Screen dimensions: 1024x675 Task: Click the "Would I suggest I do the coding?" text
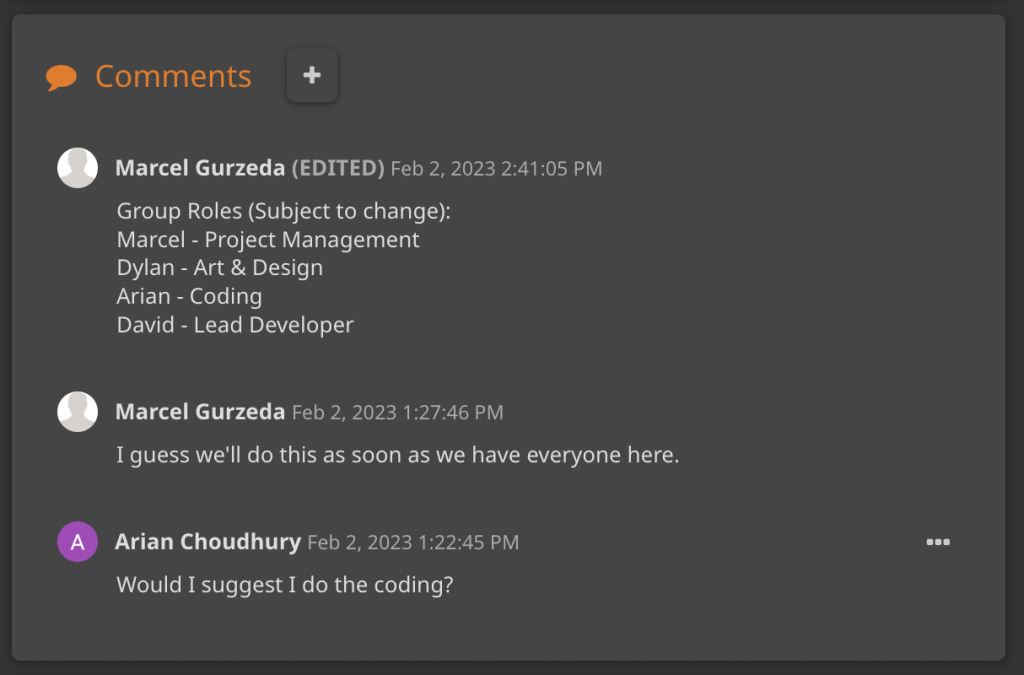(x=285, y=584)
